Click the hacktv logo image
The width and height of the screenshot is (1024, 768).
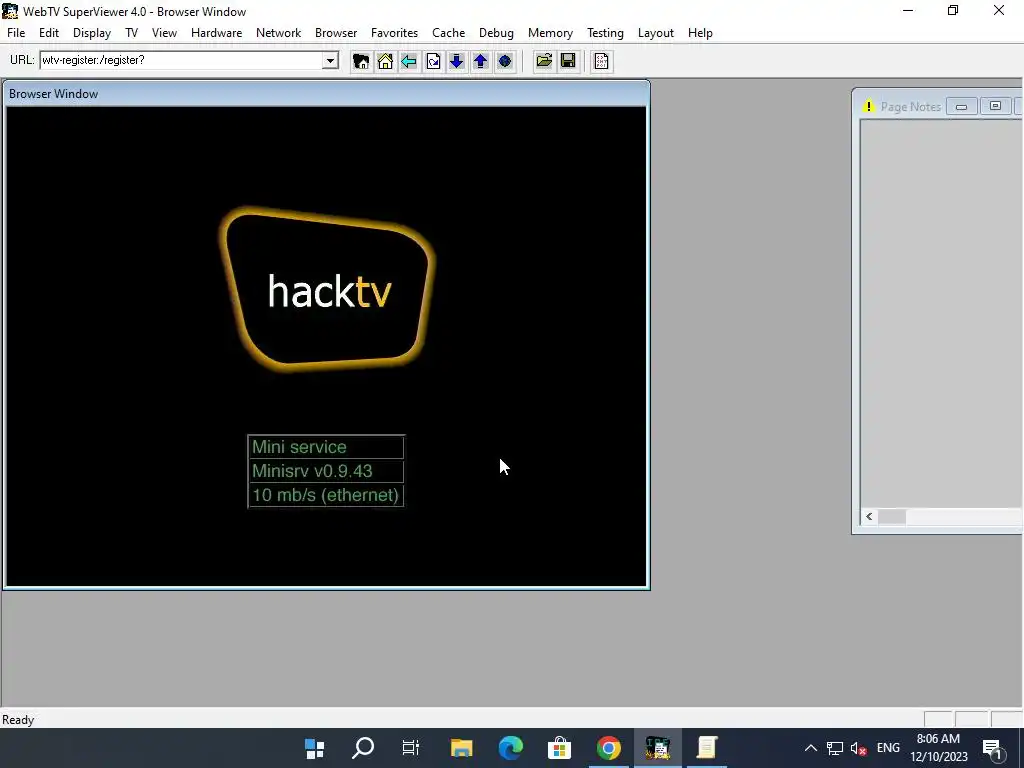[x=327, y=290]
